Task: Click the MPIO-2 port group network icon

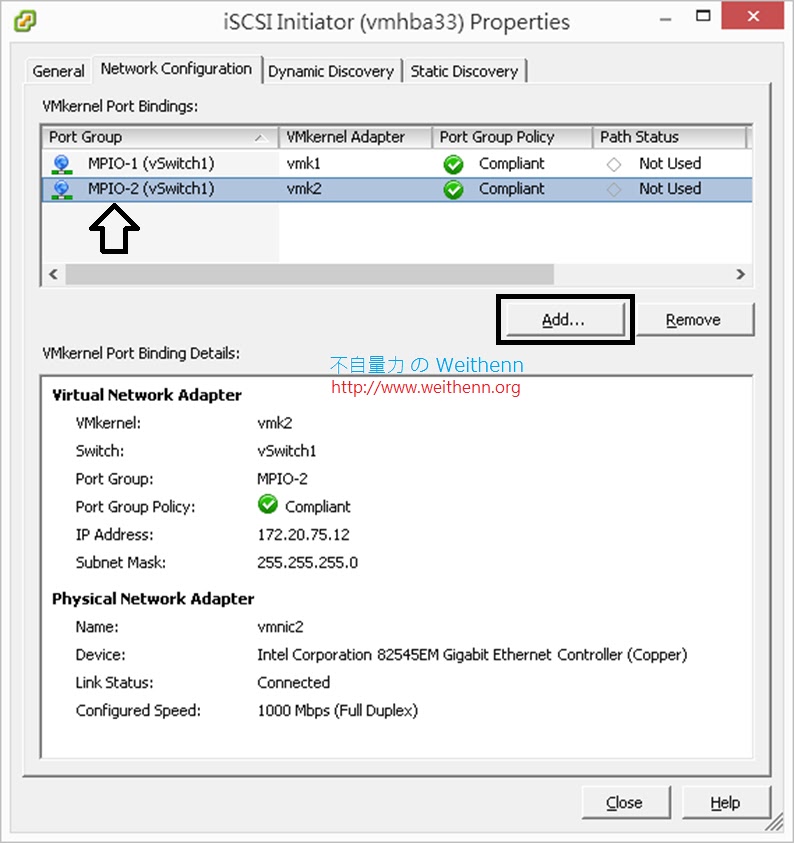Action: point(62,189)
